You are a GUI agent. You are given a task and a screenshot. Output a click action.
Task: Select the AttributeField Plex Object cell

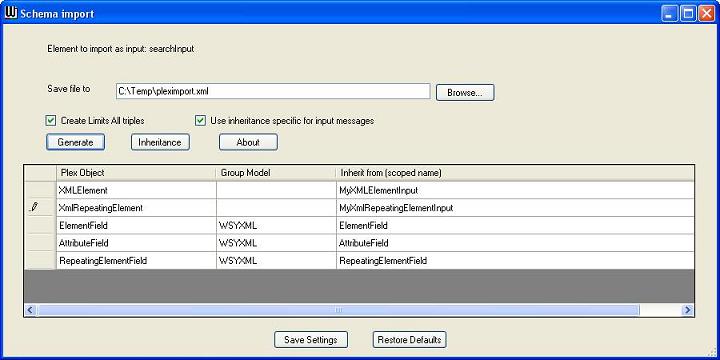(x=136, y=243)
